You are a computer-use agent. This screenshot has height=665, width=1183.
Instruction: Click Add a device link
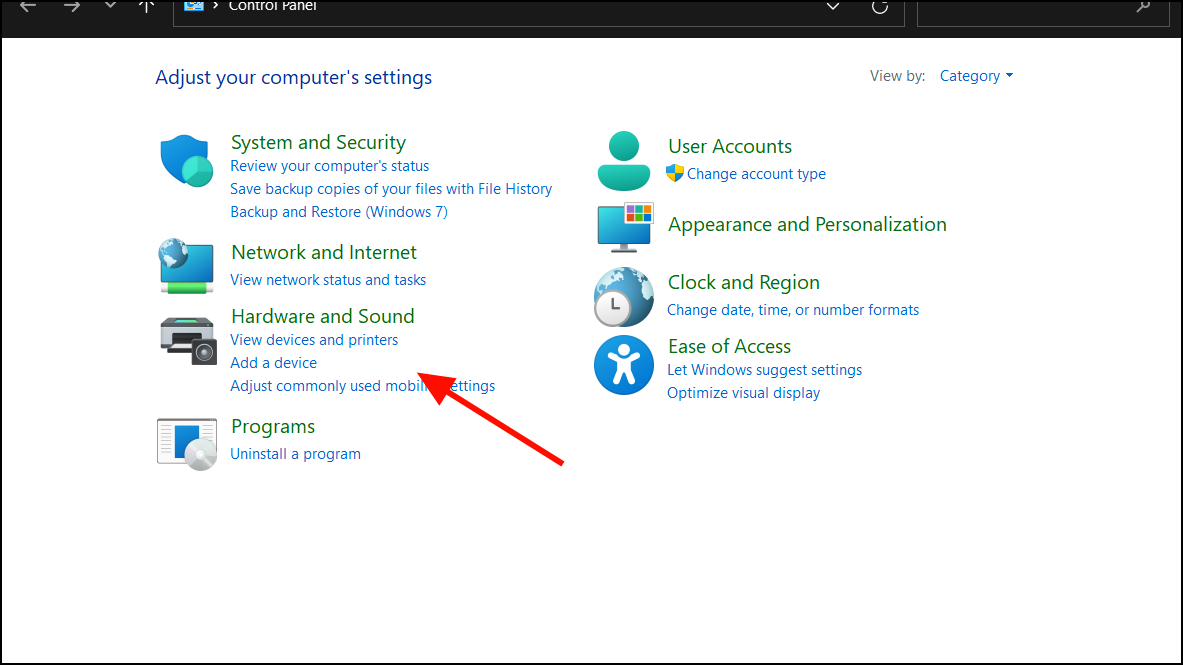tap(273, 363)
